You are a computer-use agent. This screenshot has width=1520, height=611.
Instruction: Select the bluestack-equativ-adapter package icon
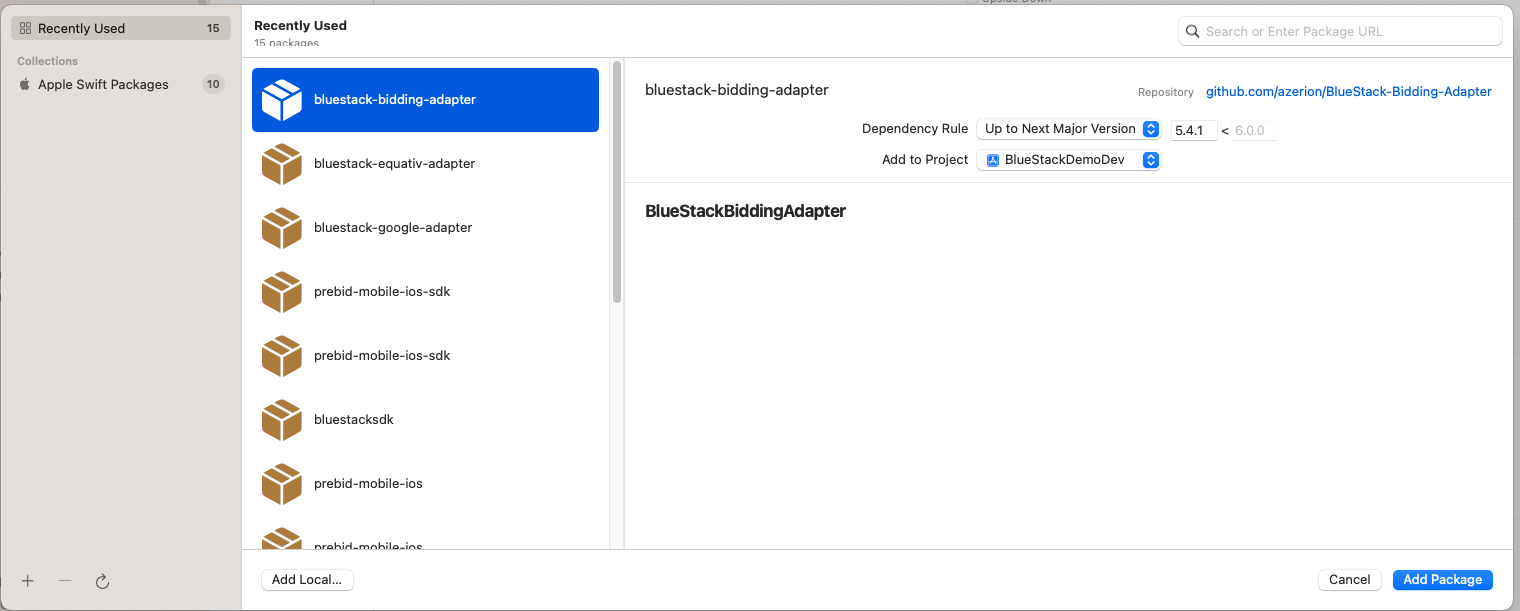click(x=281, y=163)
